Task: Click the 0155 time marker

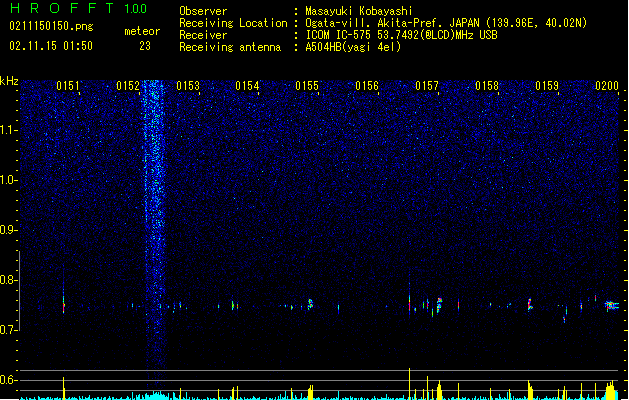Action: tap(307, 86)
